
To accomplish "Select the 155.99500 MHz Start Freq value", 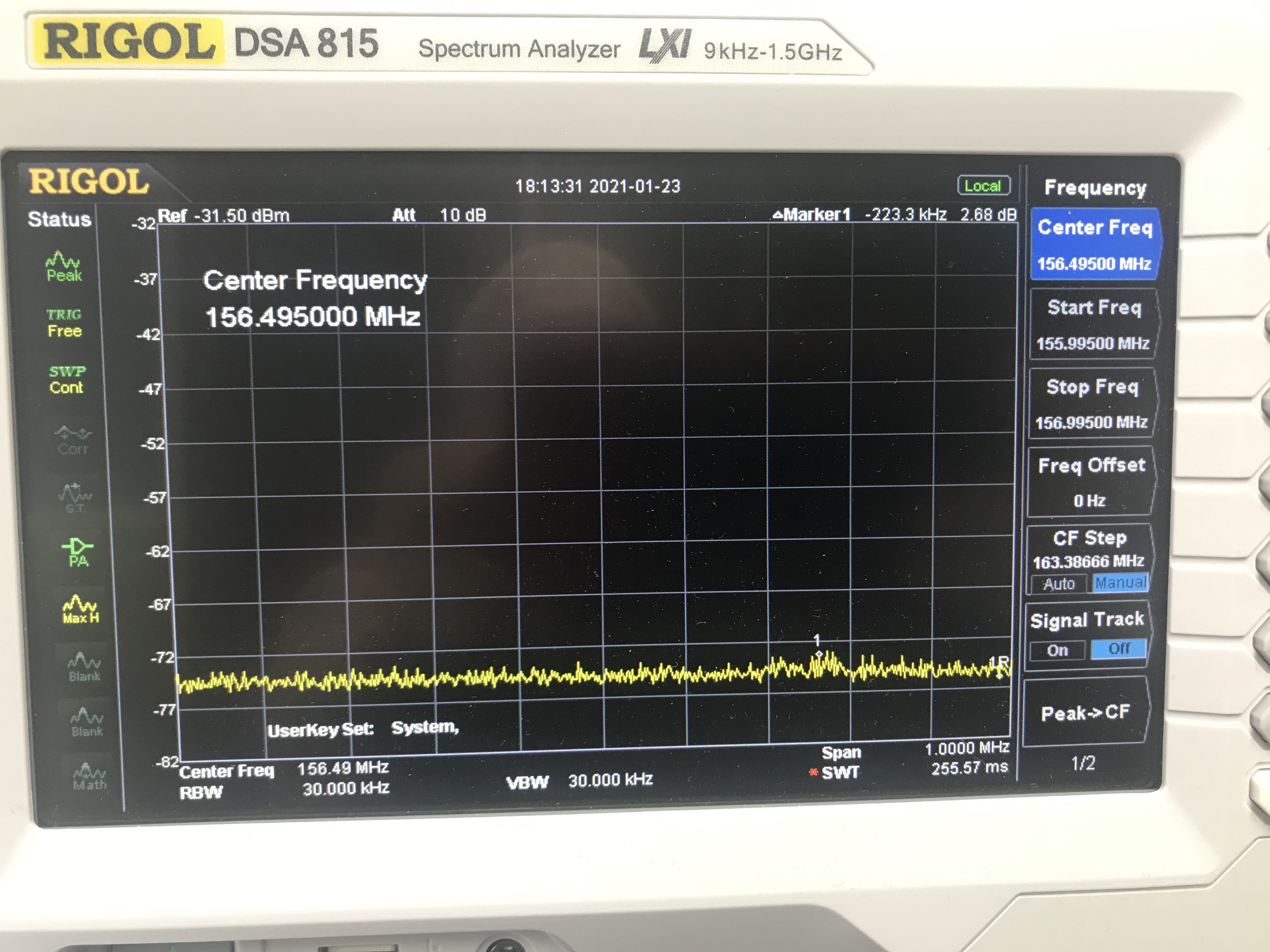I will (1093, 343).
